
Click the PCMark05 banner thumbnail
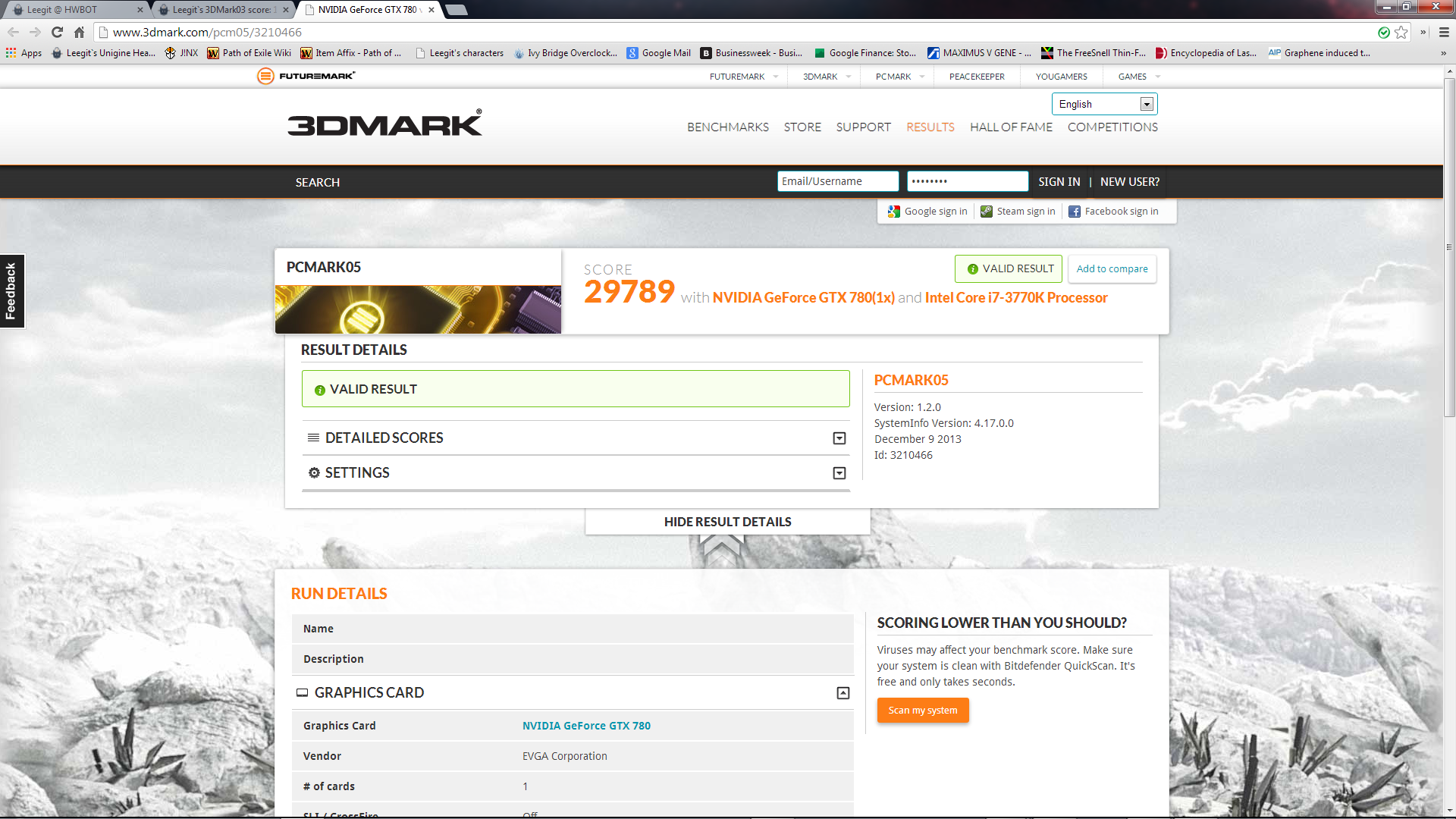[x=418, y=309]
